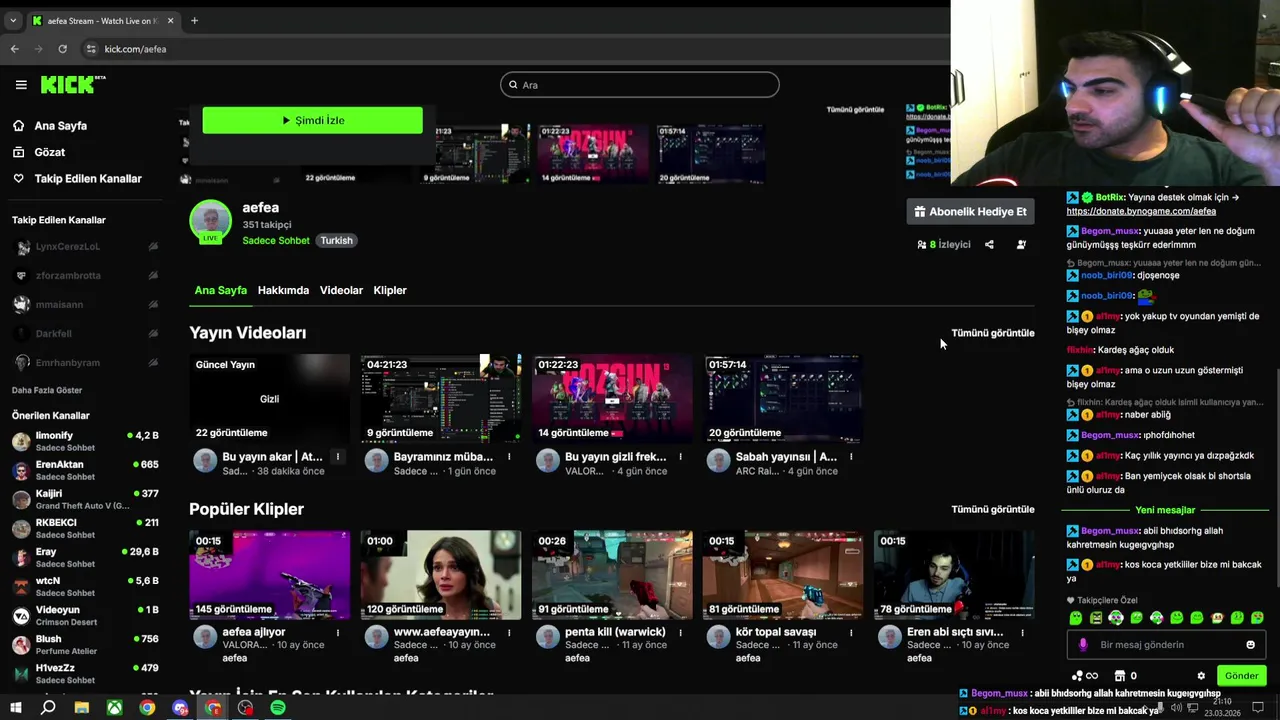Screen dimensions: 1280x720
Task: Open Spotify from the taskbar
Action: pos(278,708)
